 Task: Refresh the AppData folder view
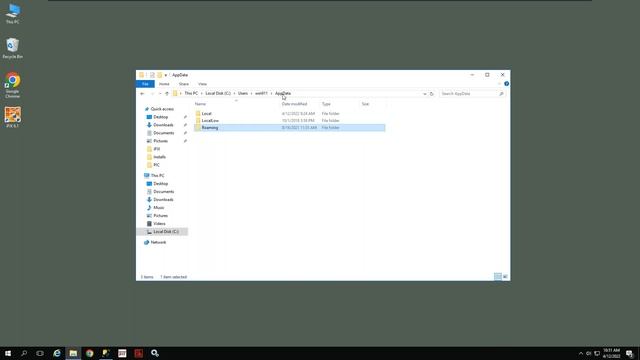point(431,94)
